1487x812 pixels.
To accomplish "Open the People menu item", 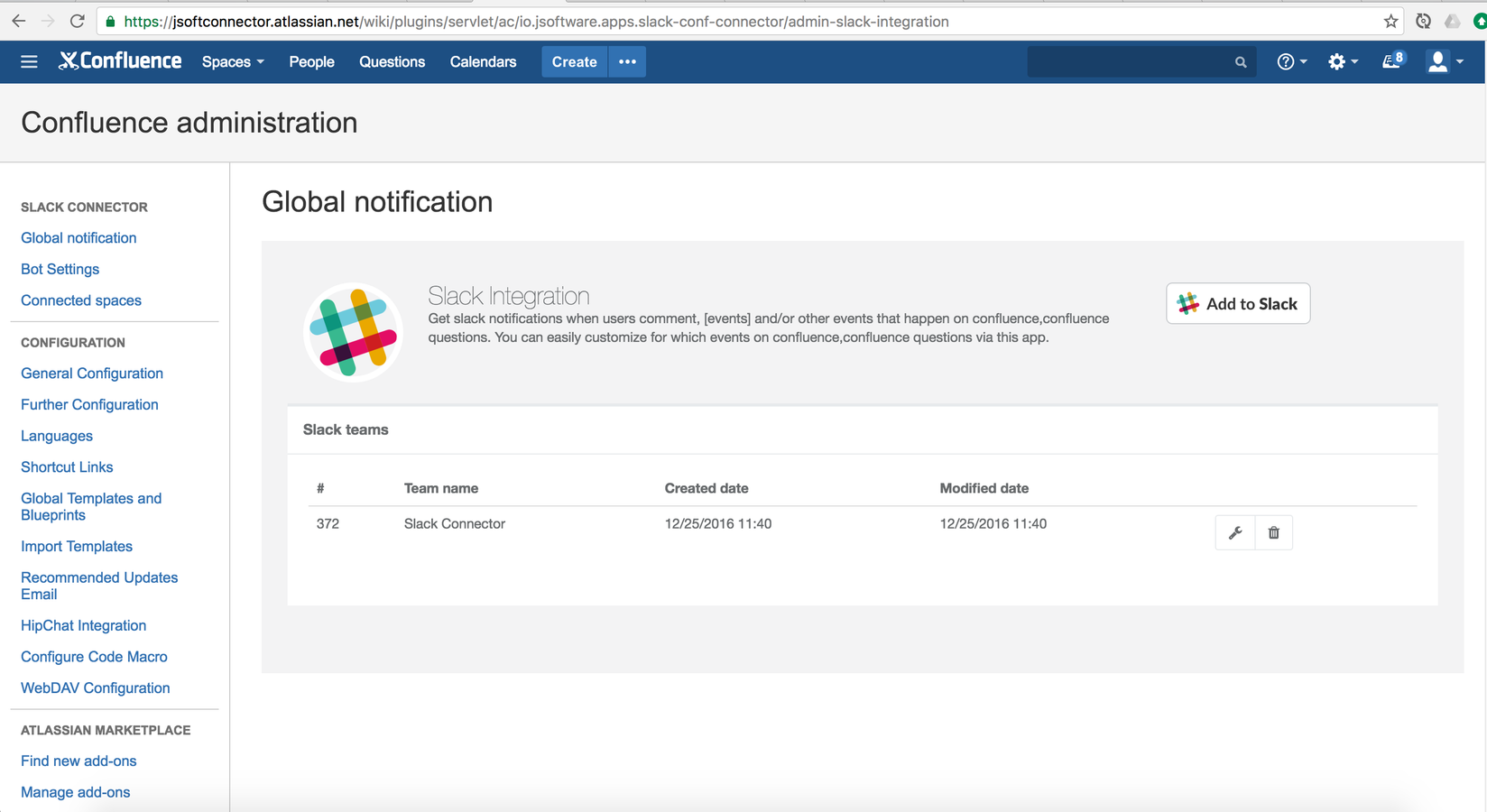I will click(x=311, y=61).
